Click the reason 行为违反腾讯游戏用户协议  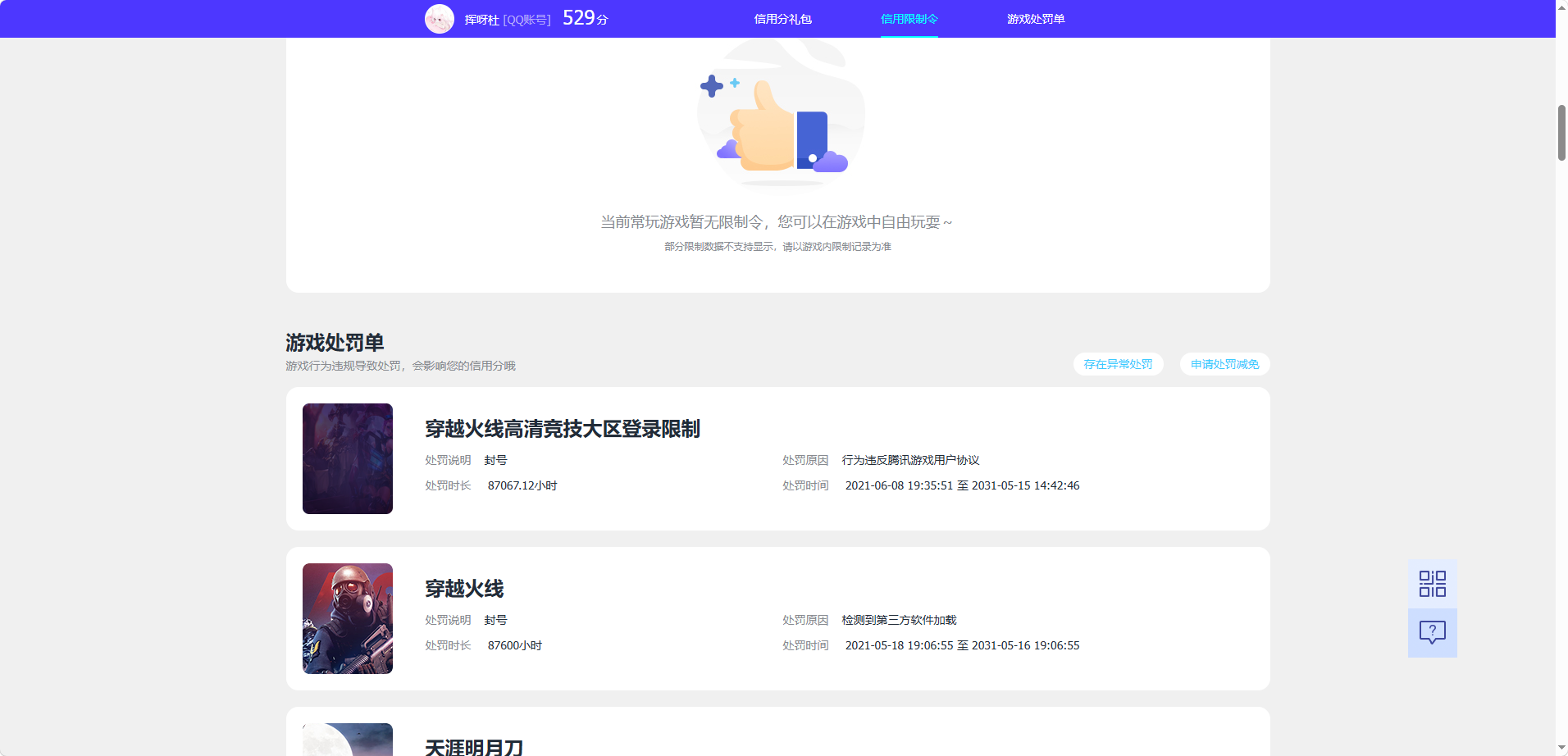(910, 460)
